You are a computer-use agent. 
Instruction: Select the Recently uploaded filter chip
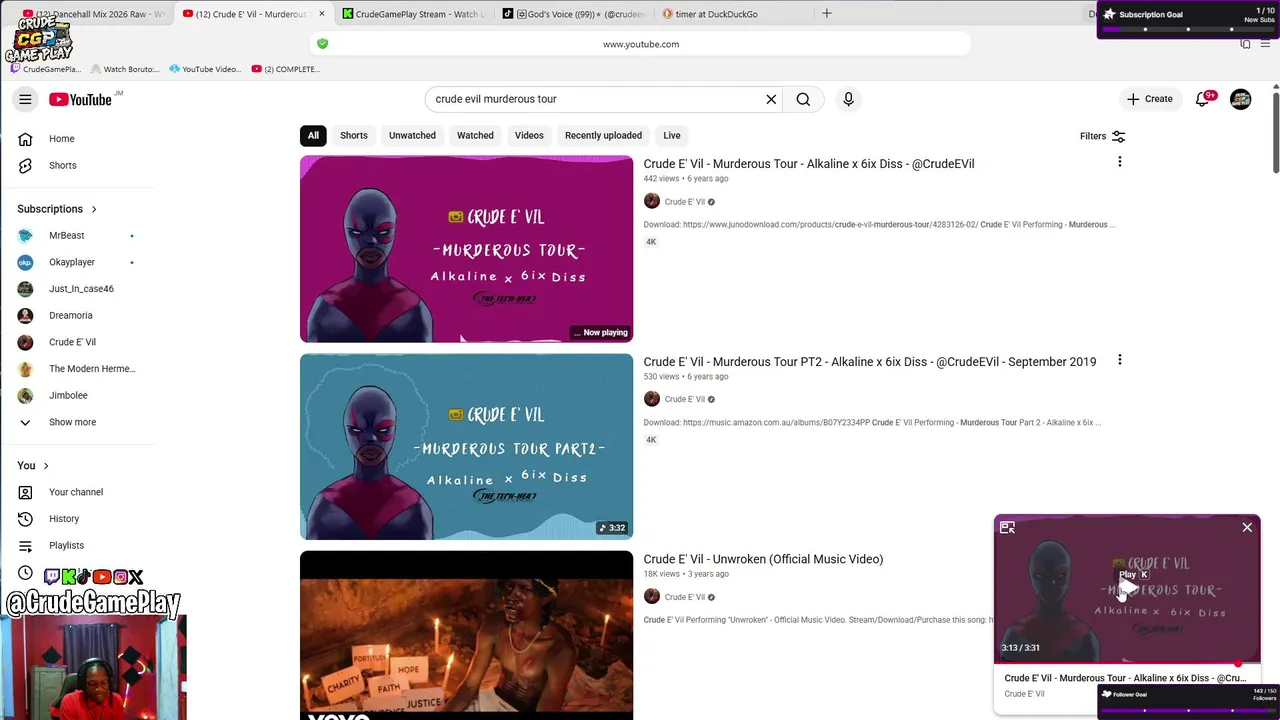coord(603,136)
